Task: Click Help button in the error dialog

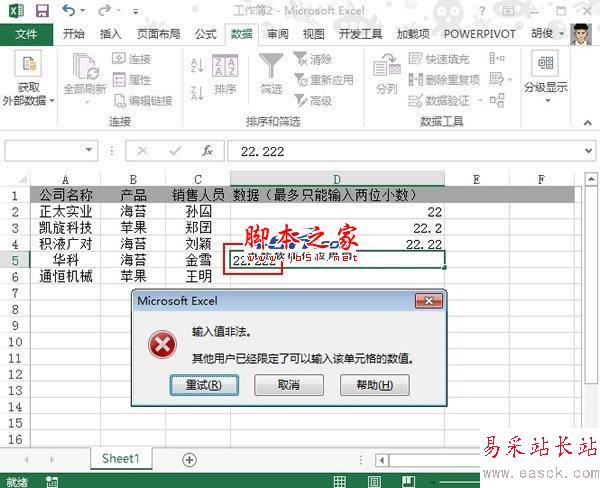Action: point(375,385)
